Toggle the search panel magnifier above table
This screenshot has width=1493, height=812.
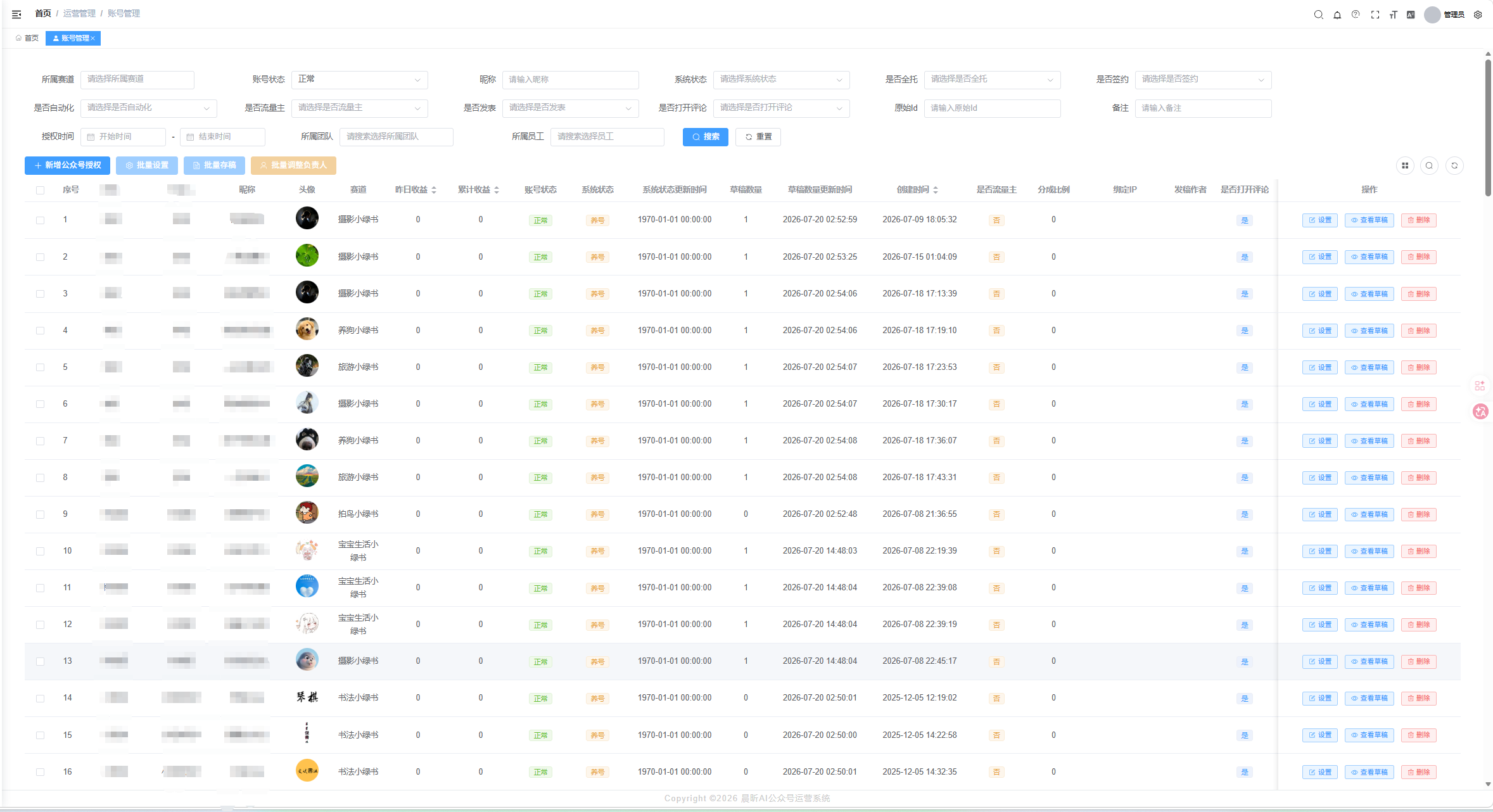click(x=1430, y=166)
